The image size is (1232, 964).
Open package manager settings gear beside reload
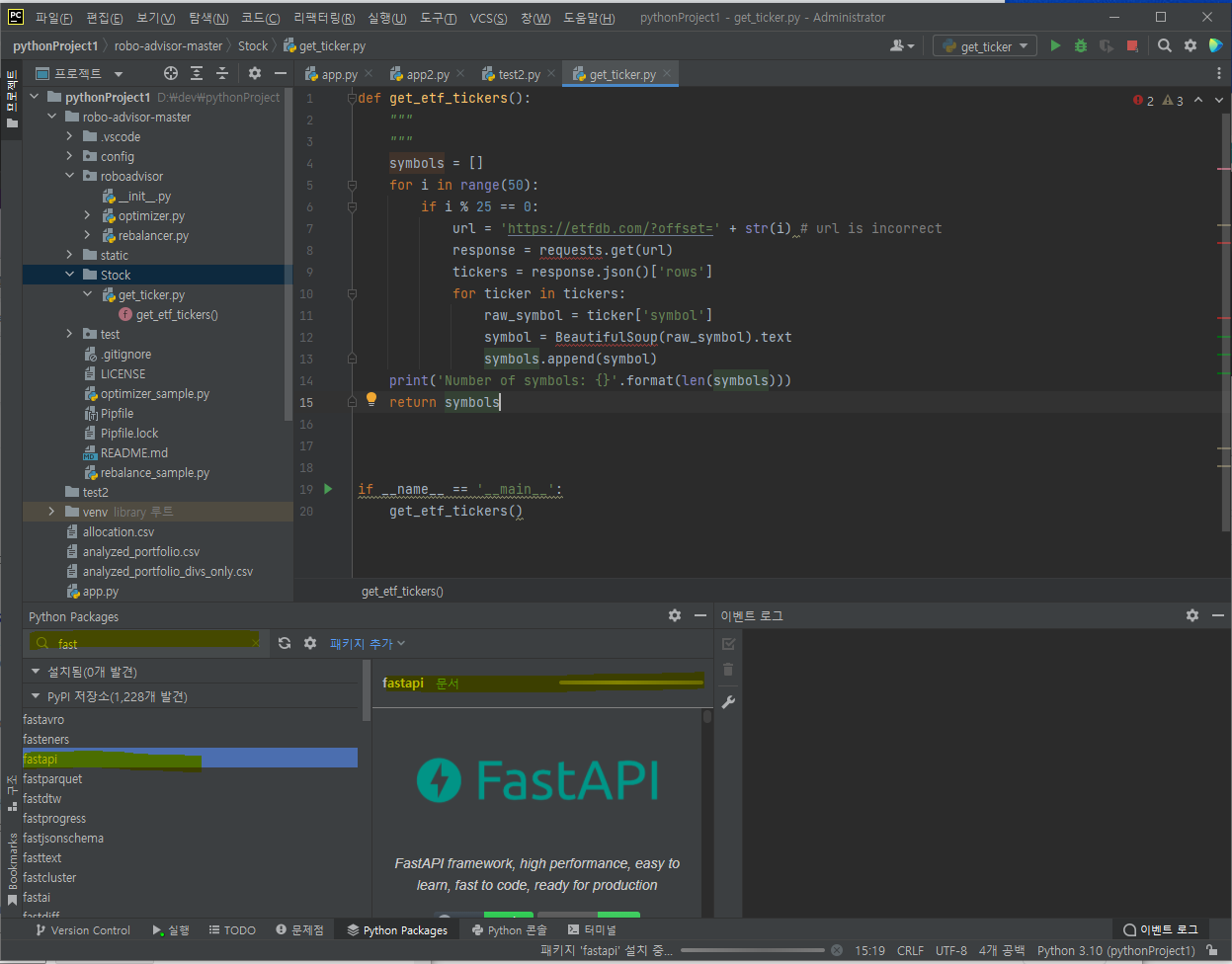pyautogui.click(x=310, y=643)
